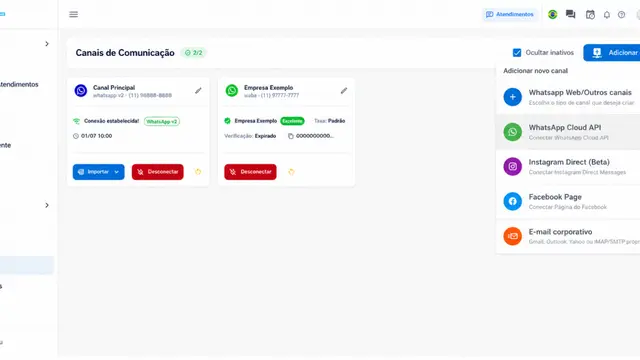Click the orange e-mail icon
The height and width of the screenshot is (360, 640).
click(513, 236)
